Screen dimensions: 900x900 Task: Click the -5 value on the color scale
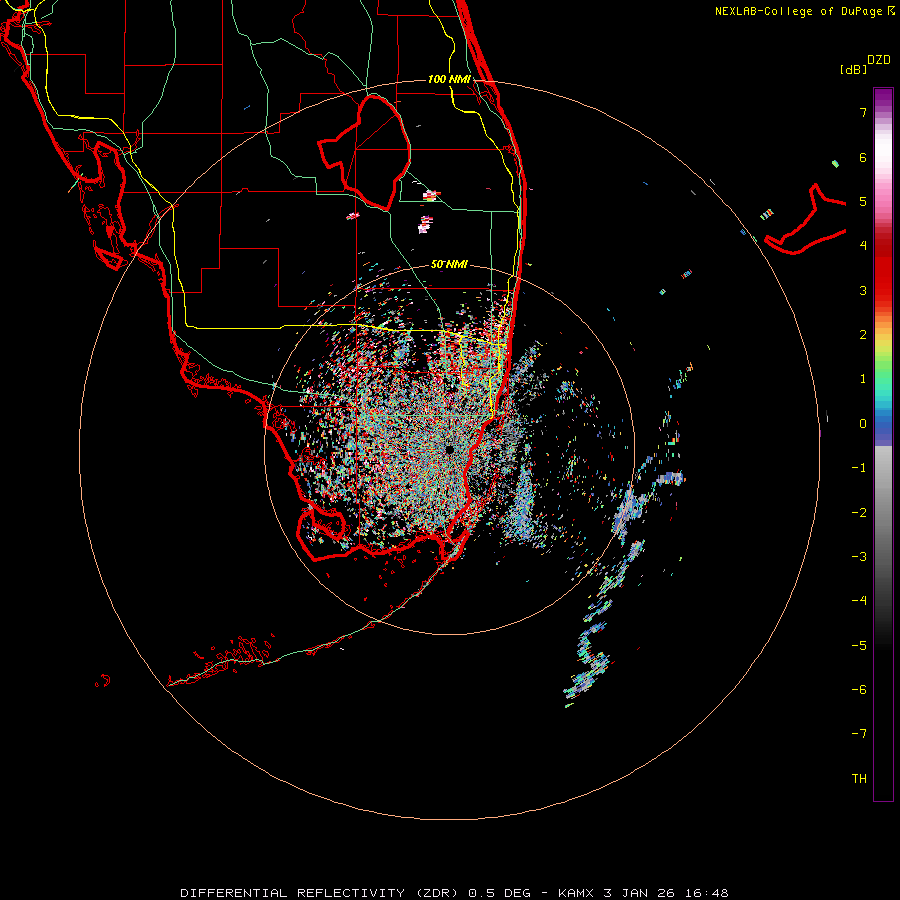click(859, 646)
